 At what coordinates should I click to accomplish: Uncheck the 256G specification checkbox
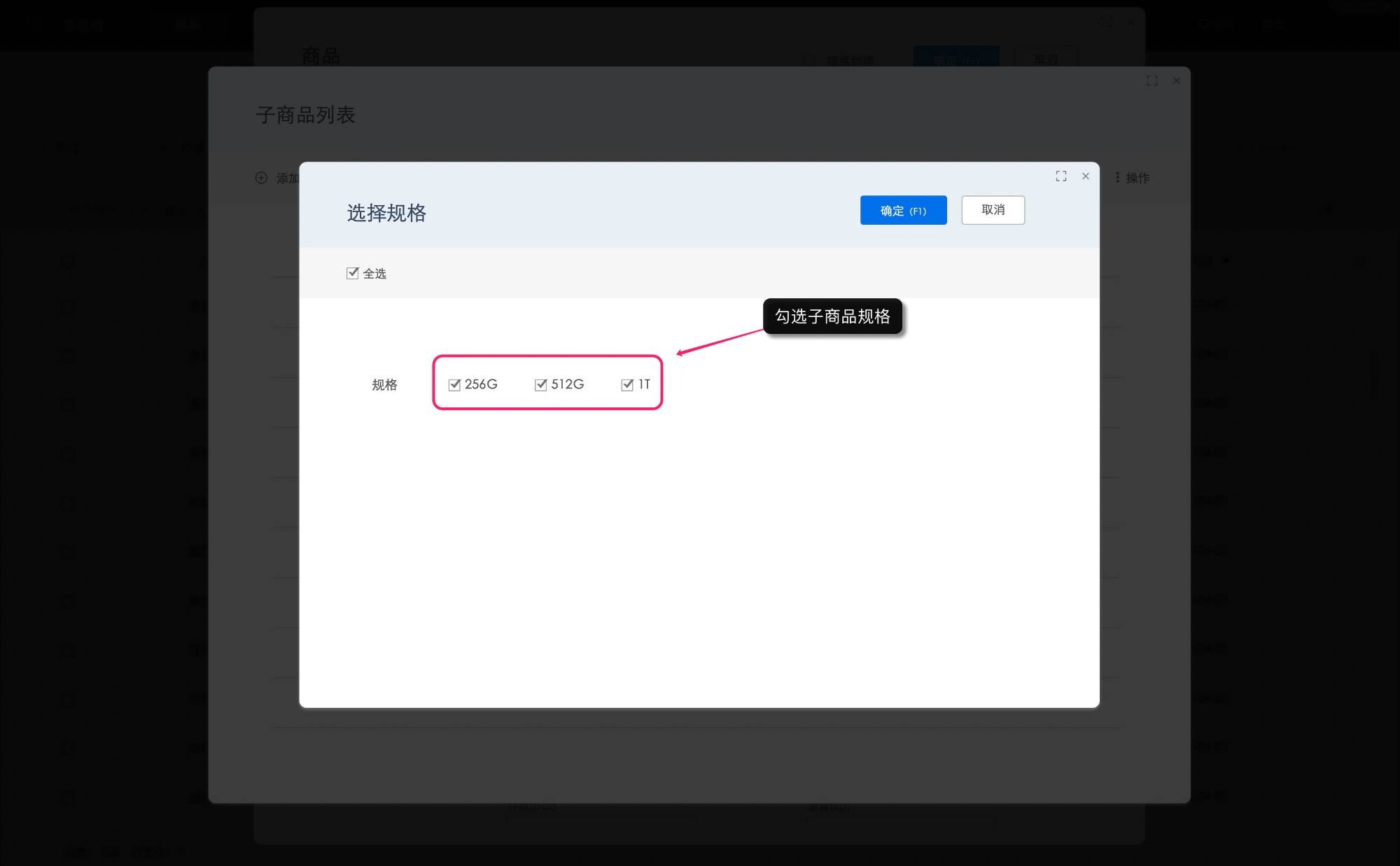point(454,384)
